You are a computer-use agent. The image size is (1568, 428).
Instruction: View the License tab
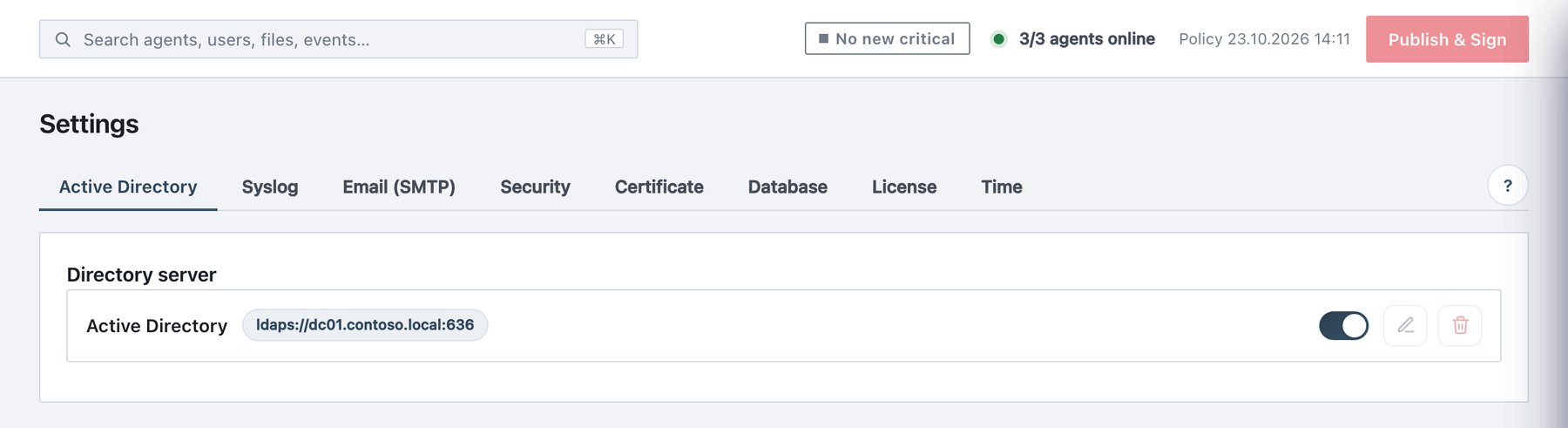[x=904, y=187]
